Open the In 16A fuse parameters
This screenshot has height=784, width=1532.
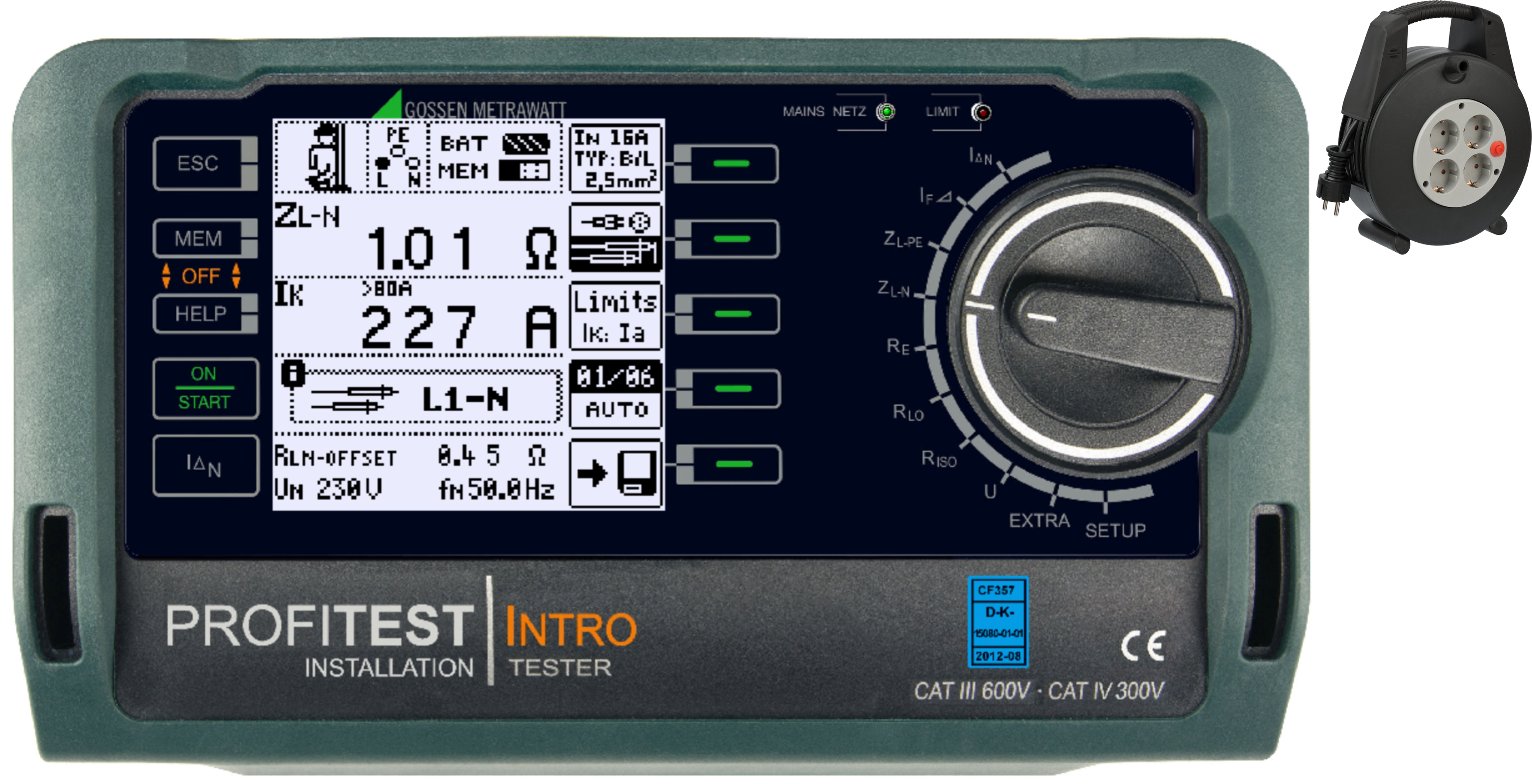(616, 159)
